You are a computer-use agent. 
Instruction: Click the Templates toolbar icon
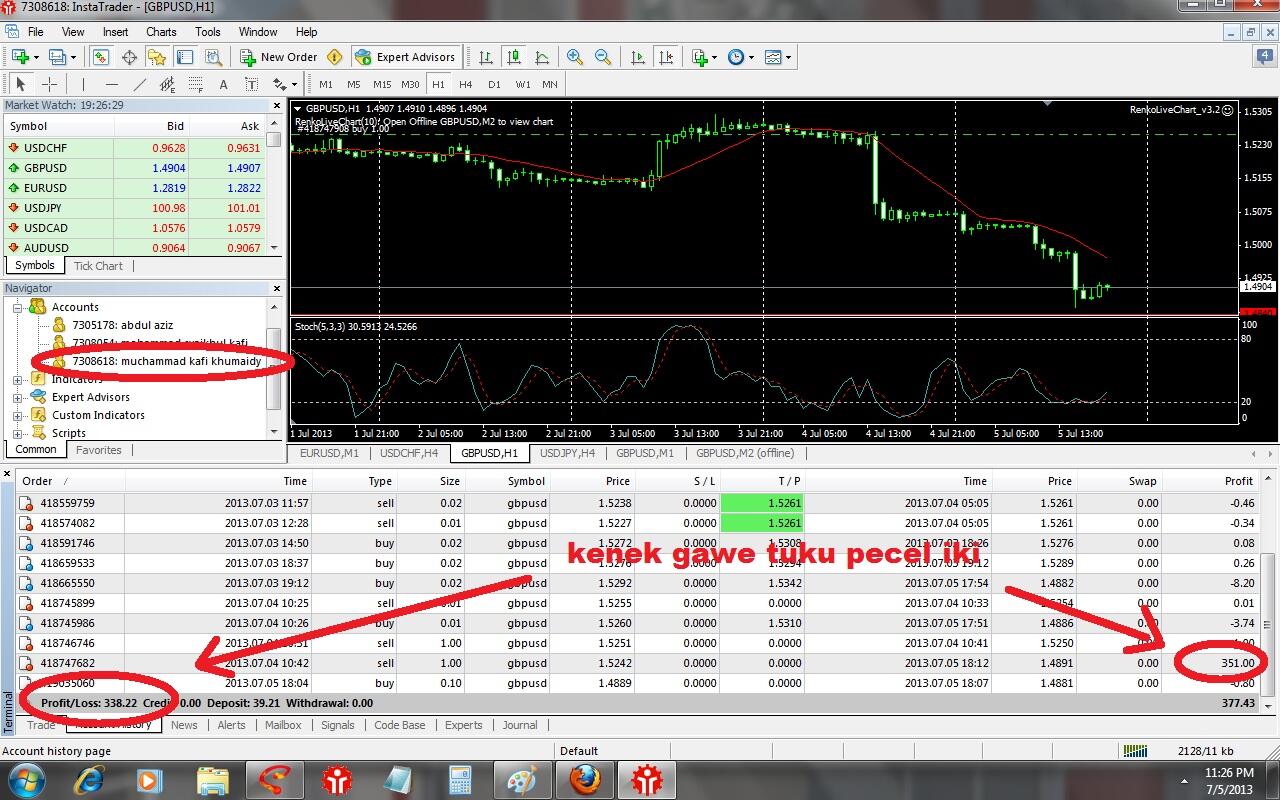tap(773, 57)
